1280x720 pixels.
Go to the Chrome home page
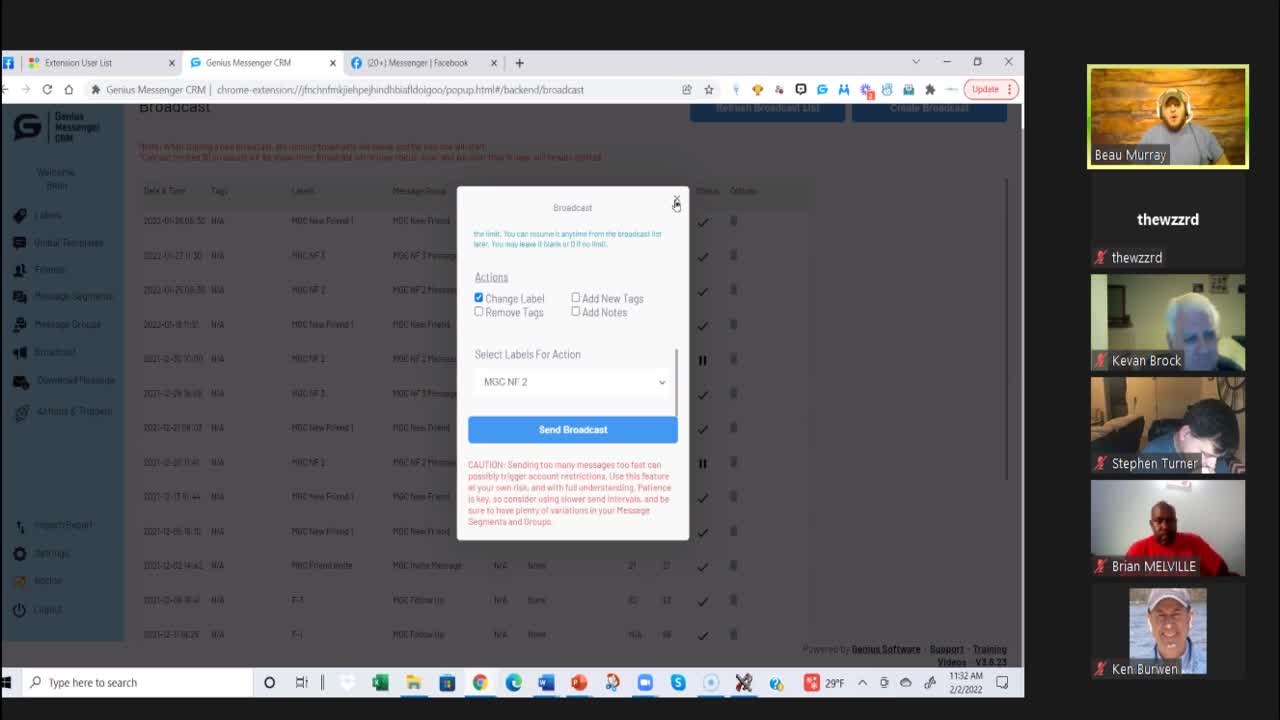point(69,89)
